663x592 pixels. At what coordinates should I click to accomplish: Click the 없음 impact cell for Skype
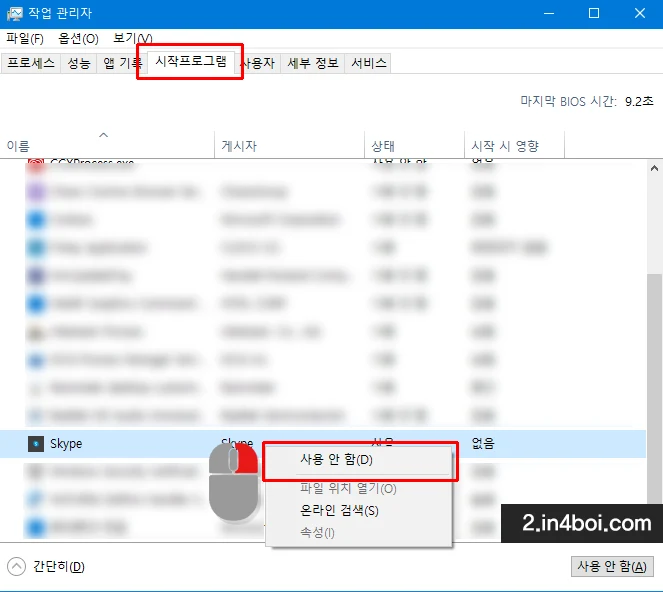click(x=483, y=443)
